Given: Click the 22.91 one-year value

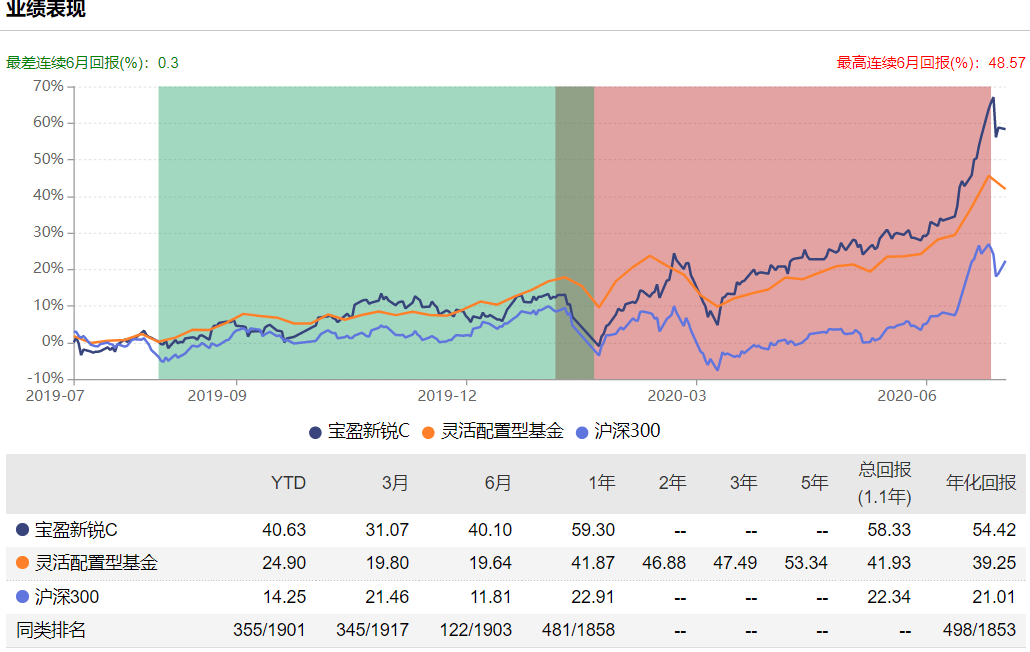Looking at the screenshot, I should (x=593, y=597).
